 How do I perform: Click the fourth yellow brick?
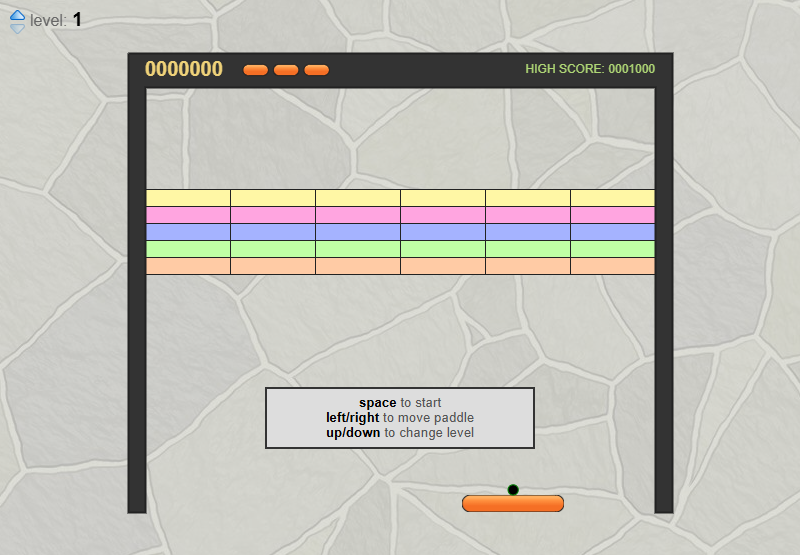443,198
